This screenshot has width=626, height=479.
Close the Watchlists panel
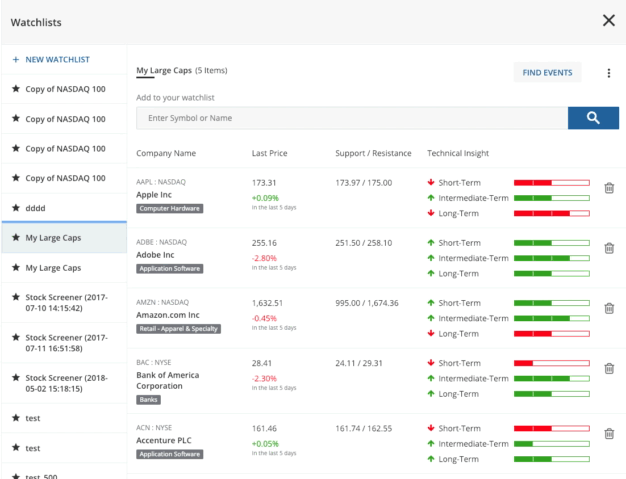pos(608,20)
